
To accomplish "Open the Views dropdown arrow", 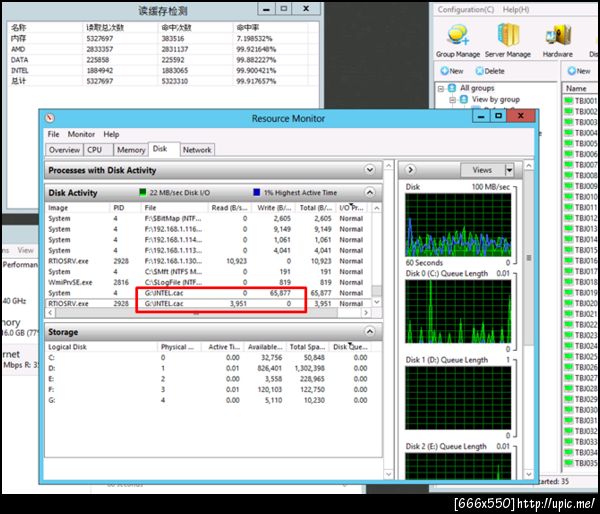I will [x=509, y=170].
